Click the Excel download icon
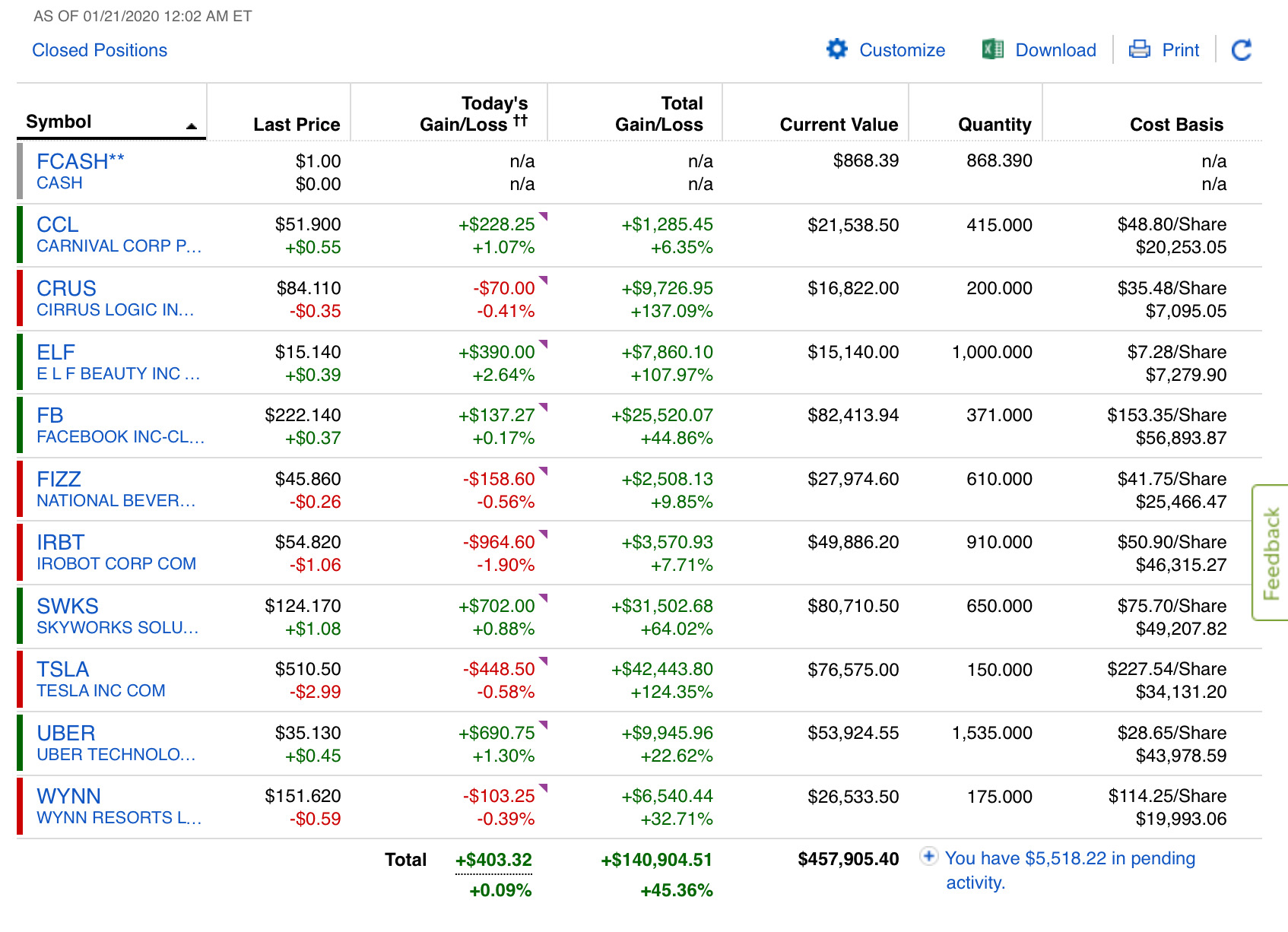The width and height of the screenshot is (1288, 932). [x=992, y=49]
